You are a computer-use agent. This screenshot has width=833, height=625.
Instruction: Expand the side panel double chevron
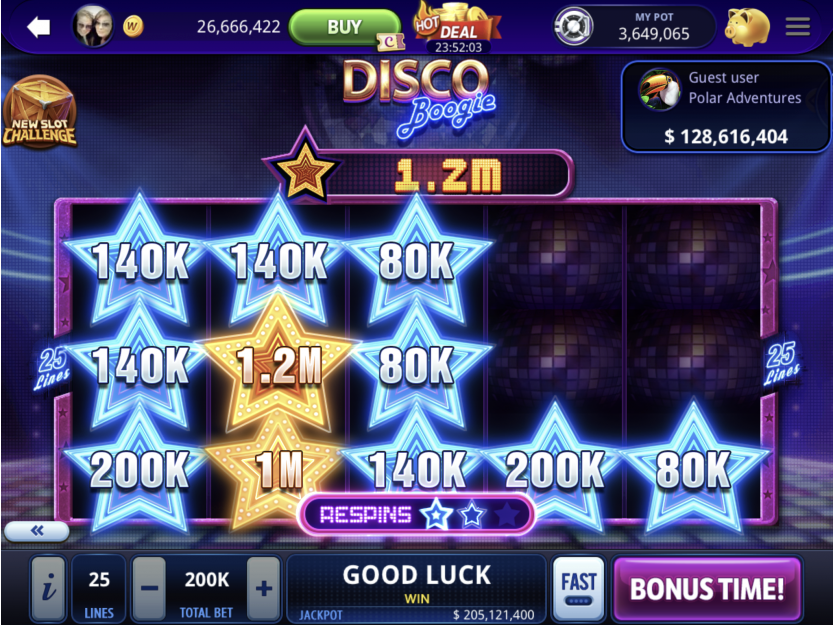tap(37, 530)
